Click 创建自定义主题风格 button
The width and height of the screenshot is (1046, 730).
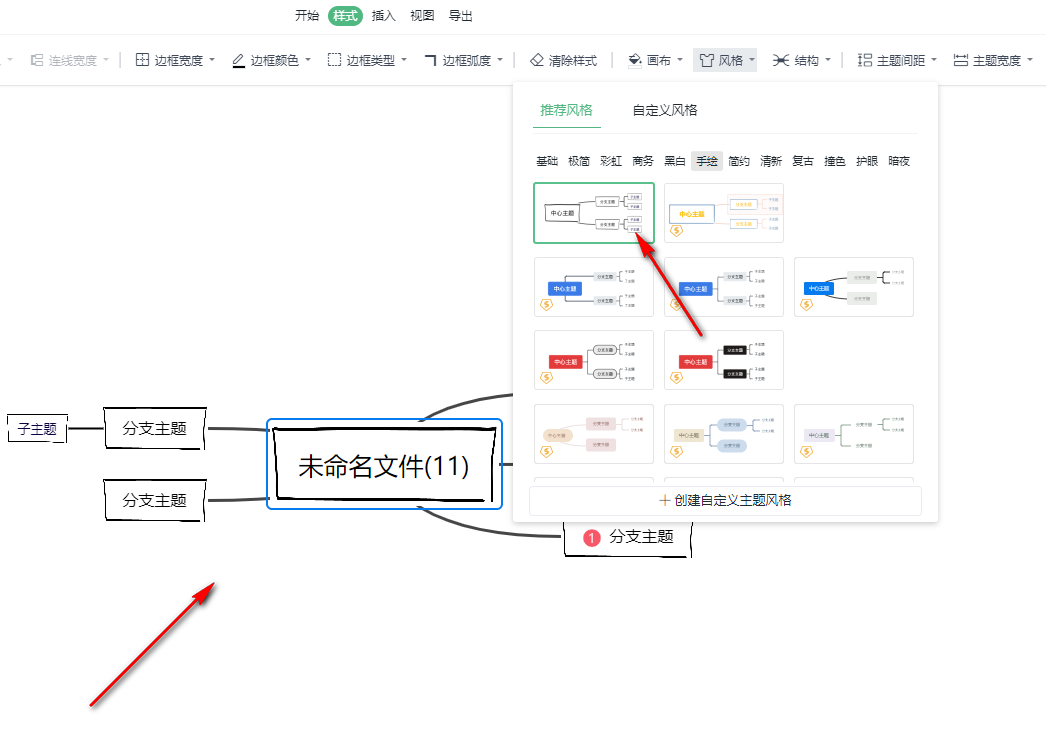click(725, 500)
